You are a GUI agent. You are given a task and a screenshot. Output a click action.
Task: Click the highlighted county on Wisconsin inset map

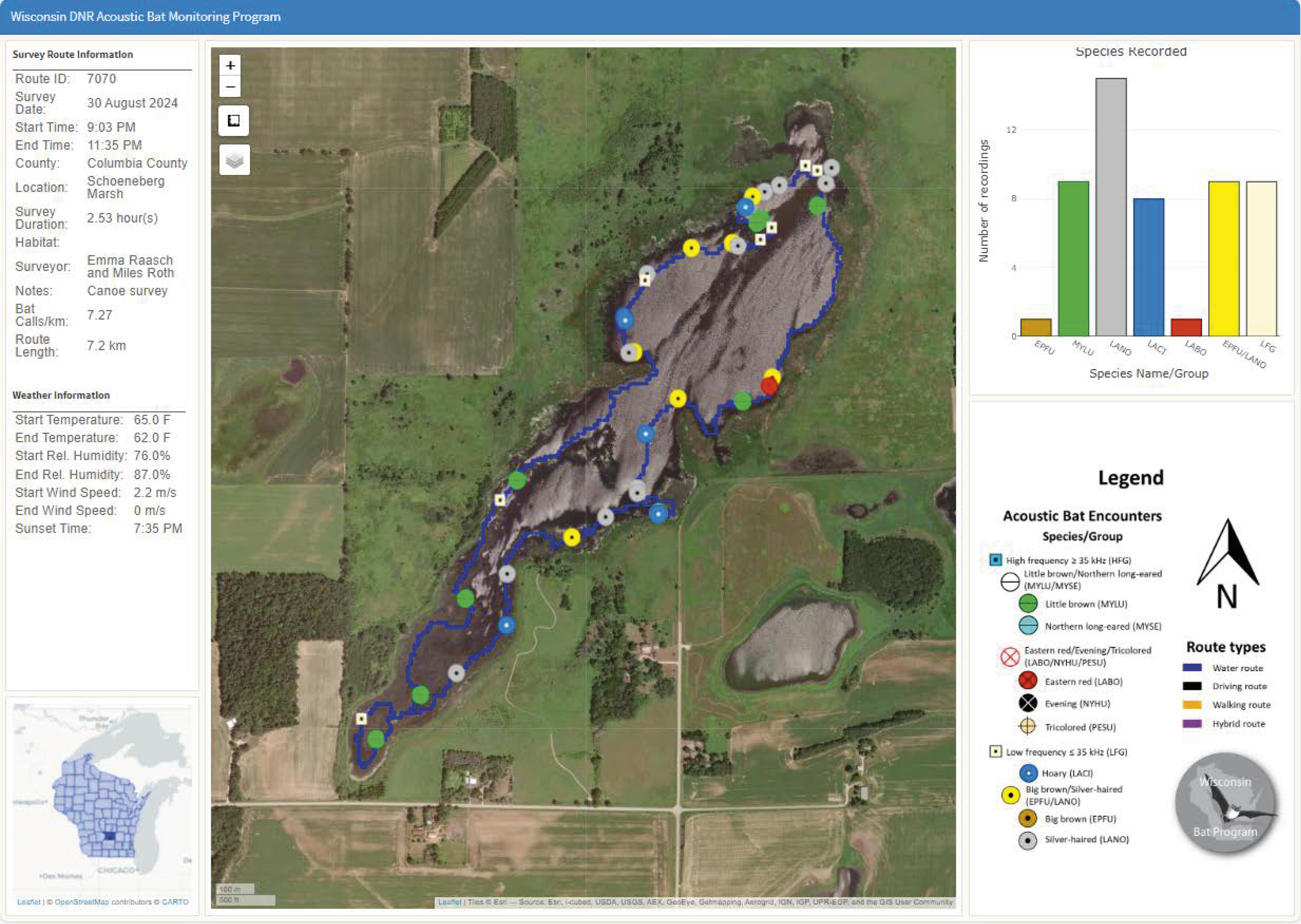point(109,837)
